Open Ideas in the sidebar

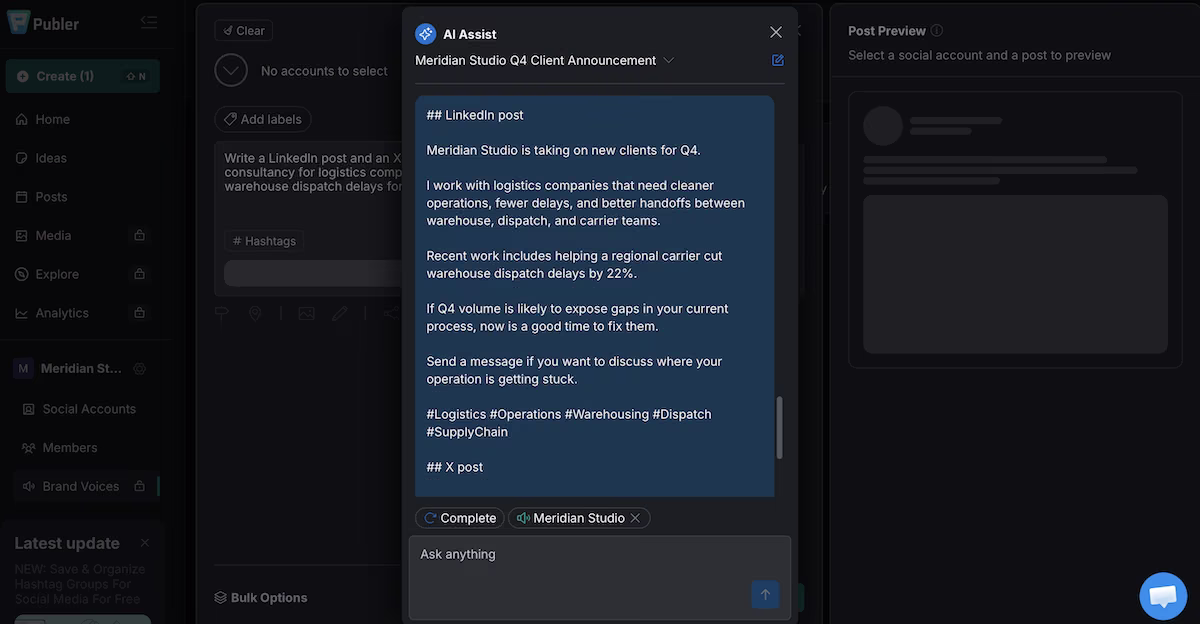pyautogui.click(x=51, y=158)
